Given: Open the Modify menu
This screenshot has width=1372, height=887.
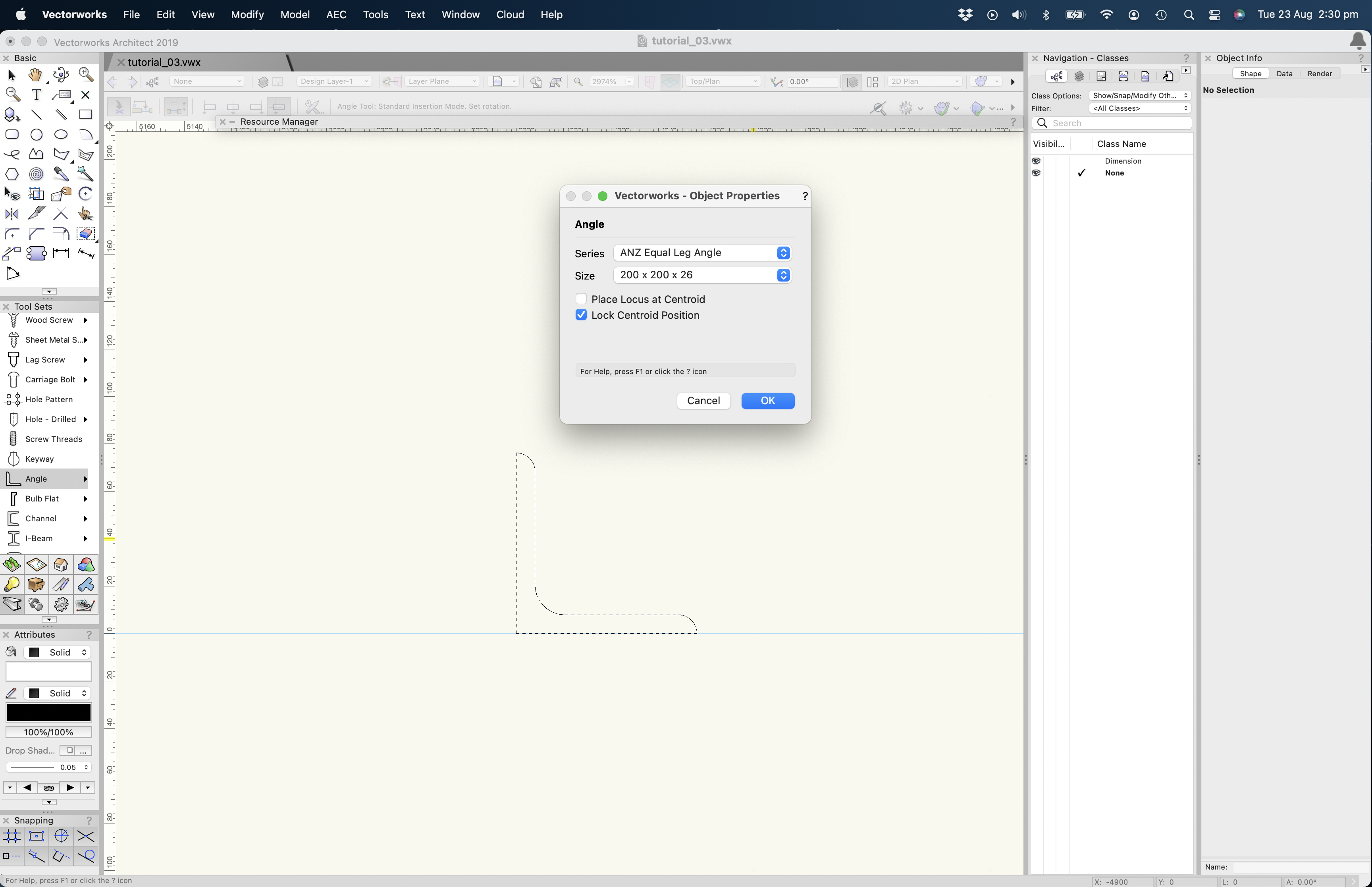Looking at the screenshot, I should pyautogui.click(x=247, y=15).
